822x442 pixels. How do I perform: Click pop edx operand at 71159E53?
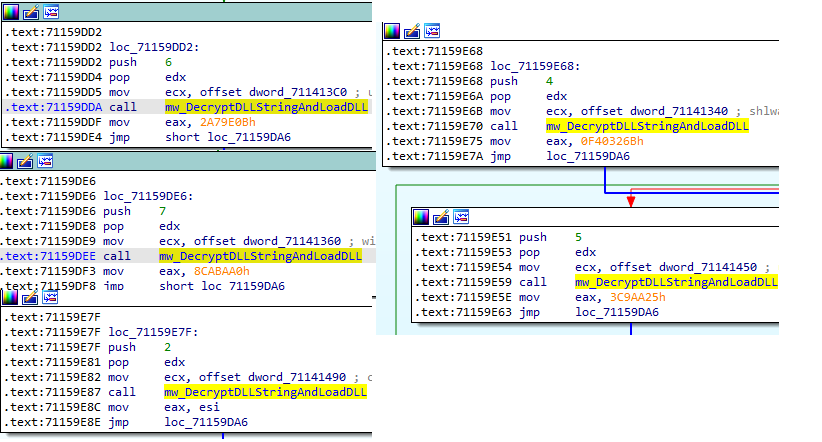pyautogui.click(x=585, y=252)
